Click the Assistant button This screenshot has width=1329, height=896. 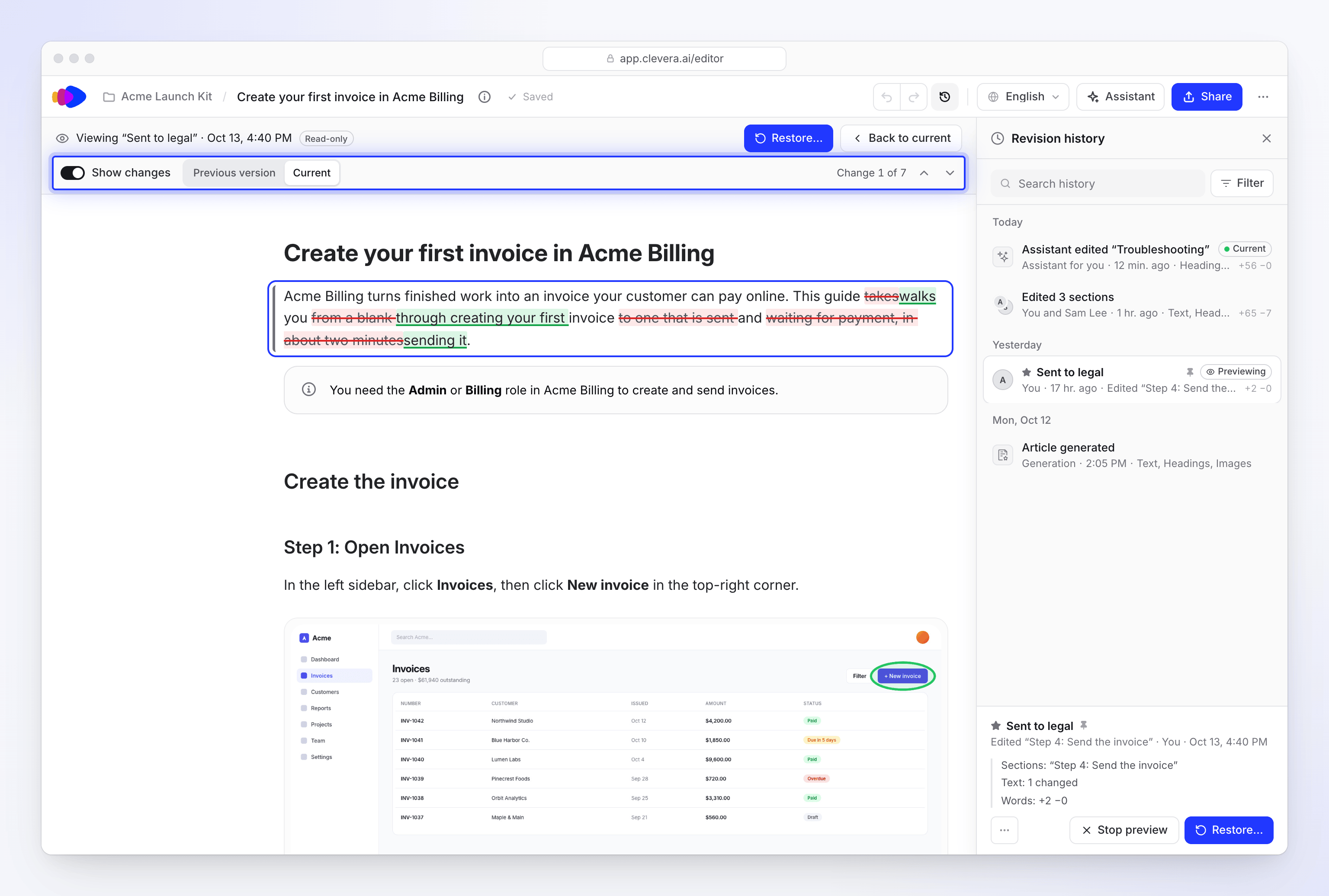pyautogui.click(x=1120, y=97)
